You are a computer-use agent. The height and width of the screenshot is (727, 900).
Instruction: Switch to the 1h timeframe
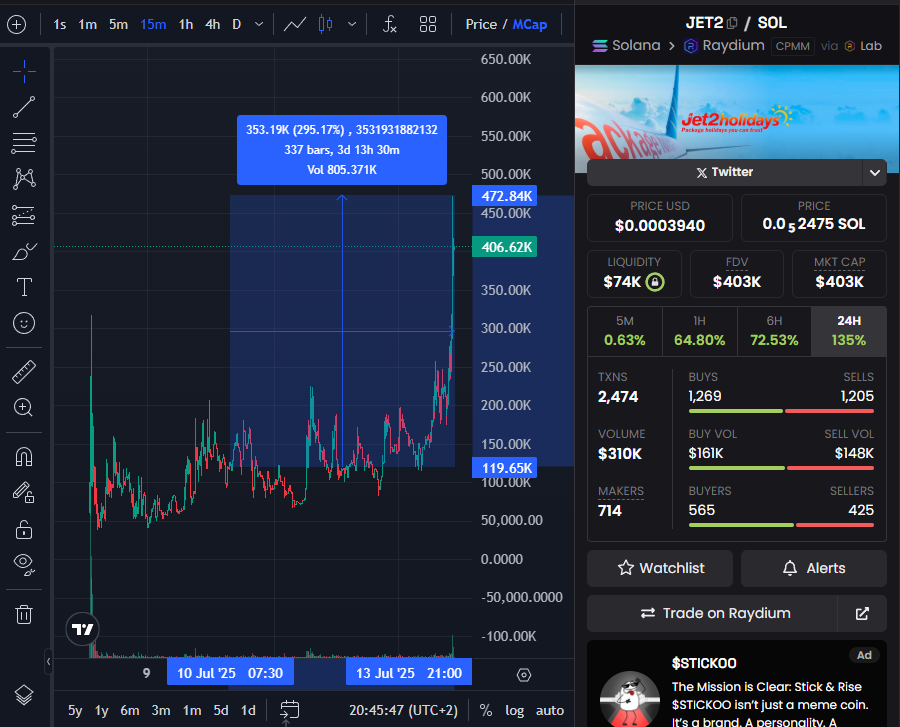[186, 25]
